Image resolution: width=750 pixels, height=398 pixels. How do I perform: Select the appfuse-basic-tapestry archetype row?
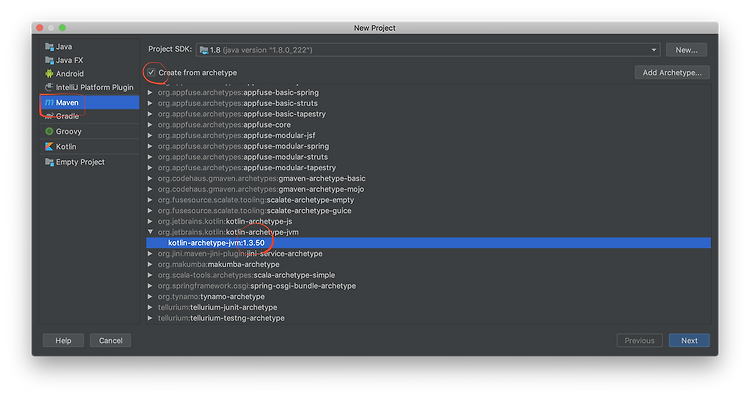pos(428,114)
